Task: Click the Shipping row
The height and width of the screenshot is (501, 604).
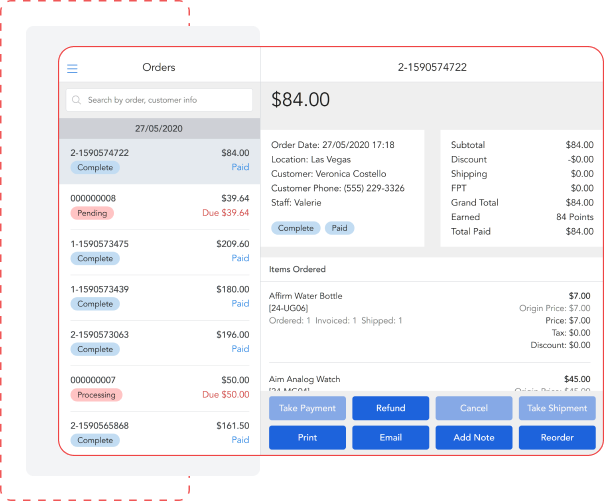Action: pyautogui.click(x=522, y=174)
